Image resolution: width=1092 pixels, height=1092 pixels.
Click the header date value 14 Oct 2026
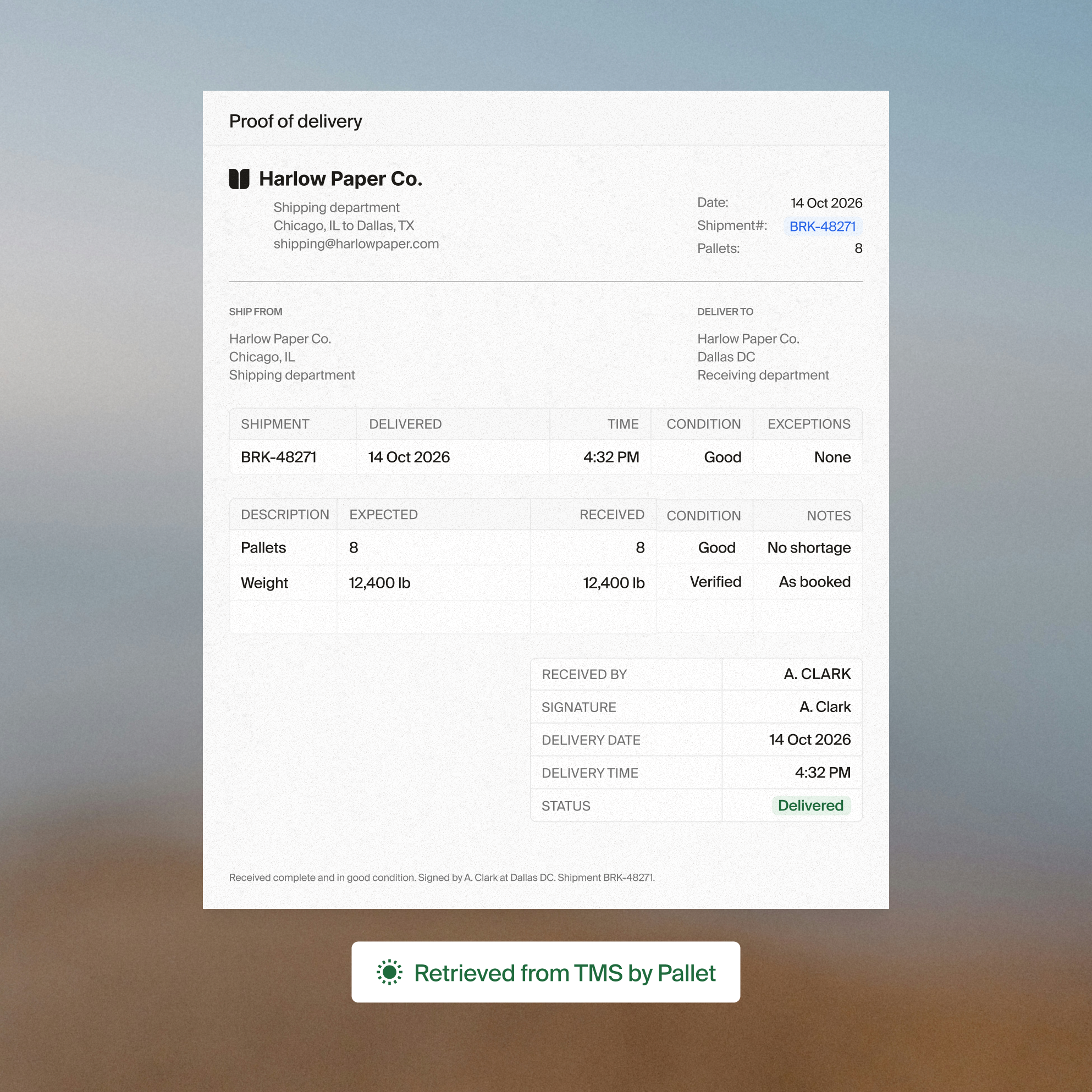pyautogui.click(x=826, y=203)
